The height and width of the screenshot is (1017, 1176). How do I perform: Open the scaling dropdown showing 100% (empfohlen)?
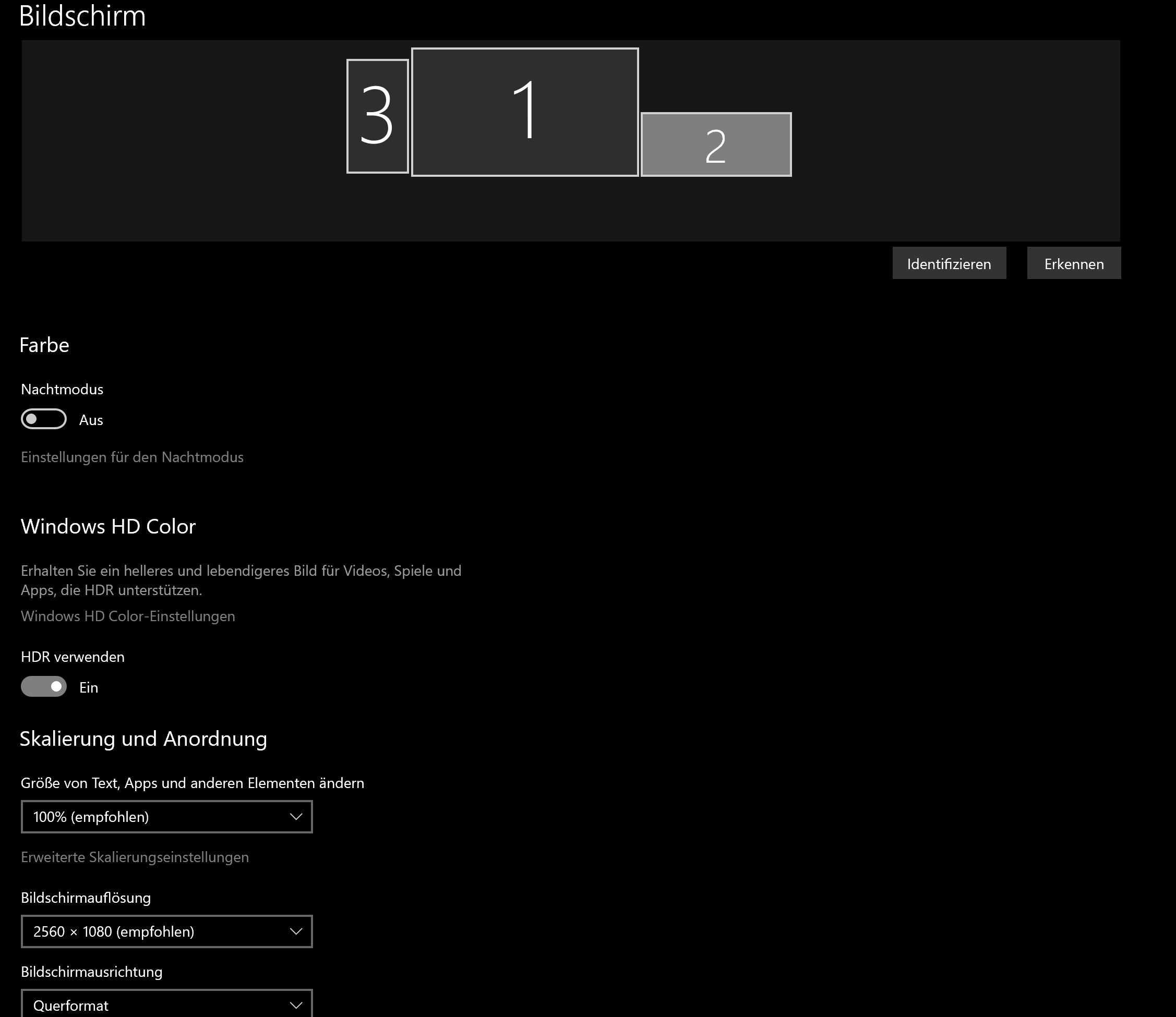pos(166,817)
